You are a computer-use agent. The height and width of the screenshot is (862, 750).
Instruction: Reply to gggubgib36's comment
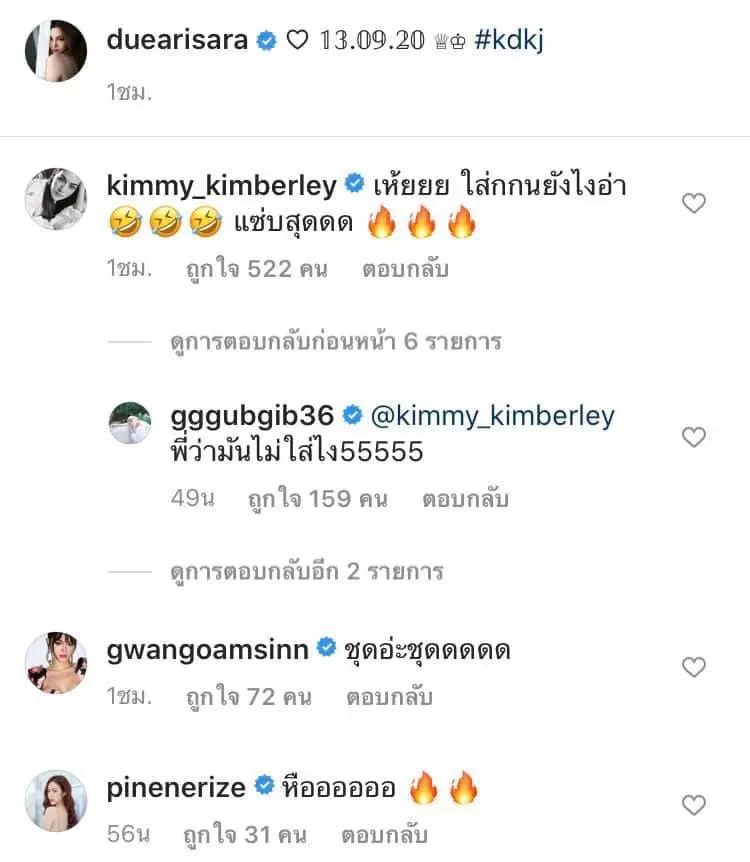pos(465,498)
